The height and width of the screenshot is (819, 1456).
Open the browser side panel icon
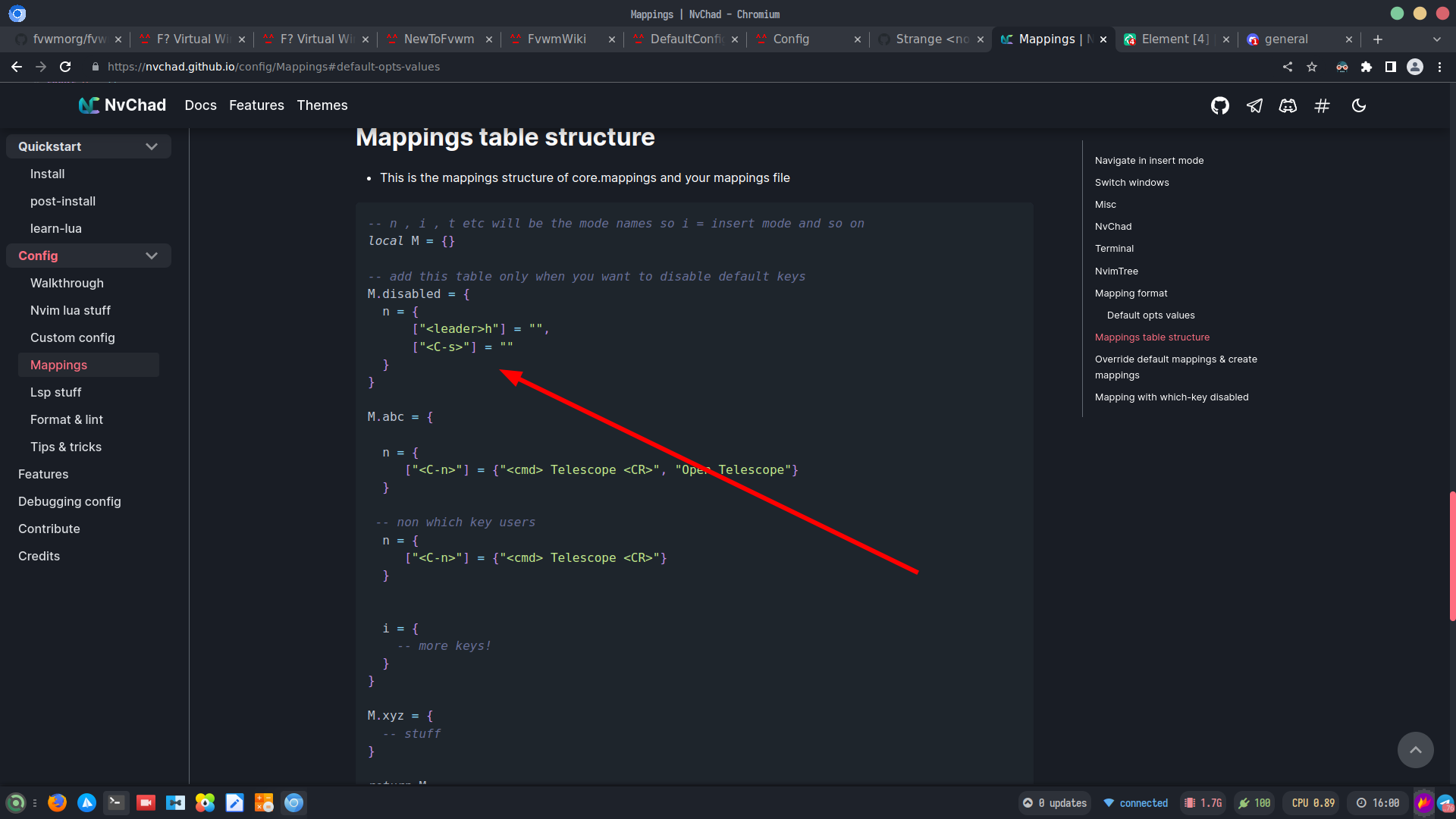[x=1391, y=67]
